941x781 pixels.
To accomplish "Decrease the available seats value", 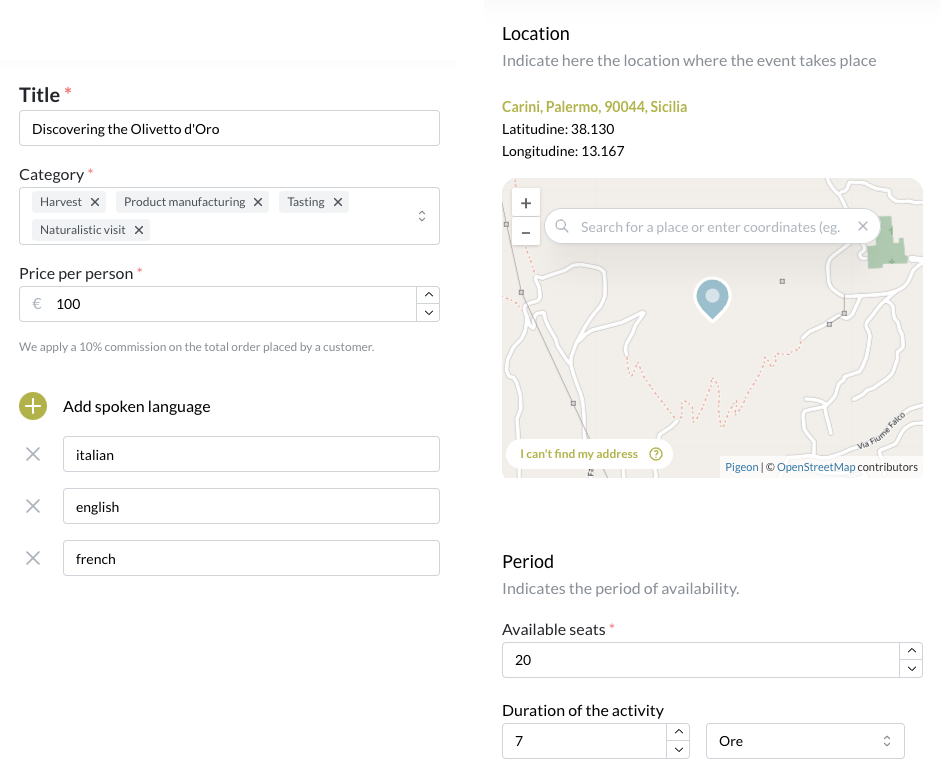I will click(x=911, y=669).
